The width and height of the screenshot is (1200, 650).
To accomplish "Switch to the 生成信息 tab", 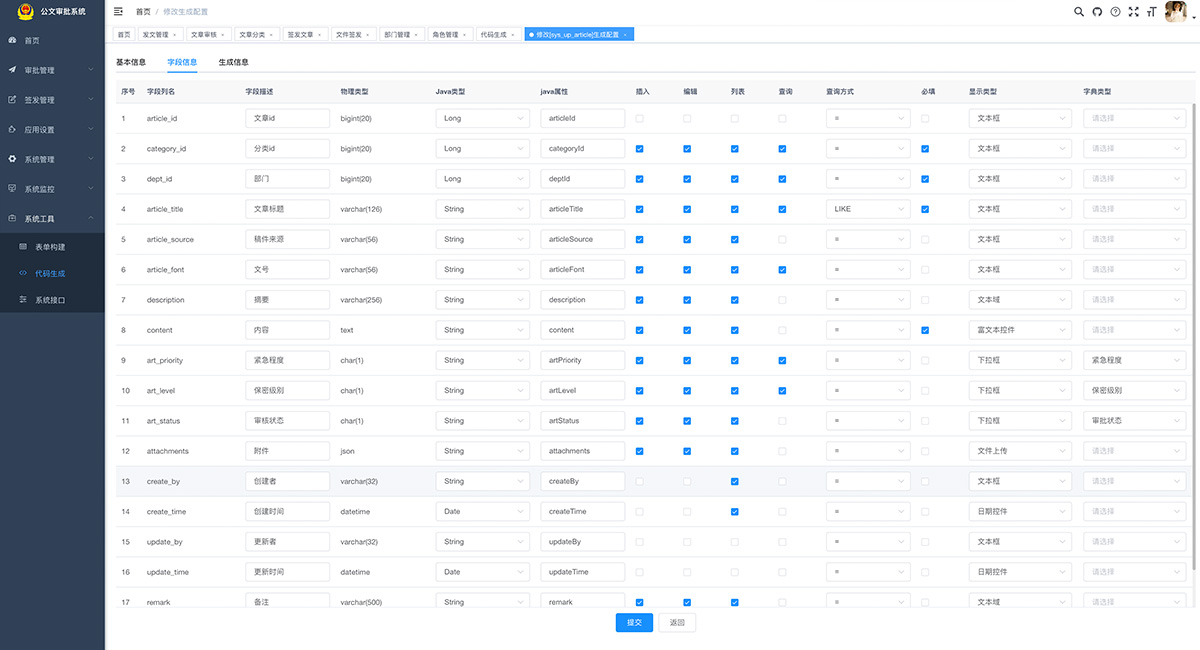I will coord(233,62).
